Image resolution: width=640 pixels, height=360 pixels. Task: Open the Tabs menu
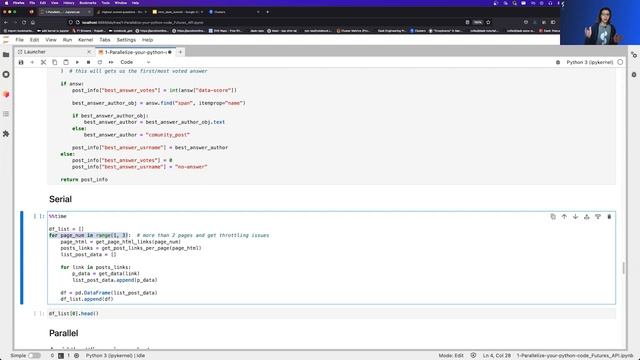105,40
